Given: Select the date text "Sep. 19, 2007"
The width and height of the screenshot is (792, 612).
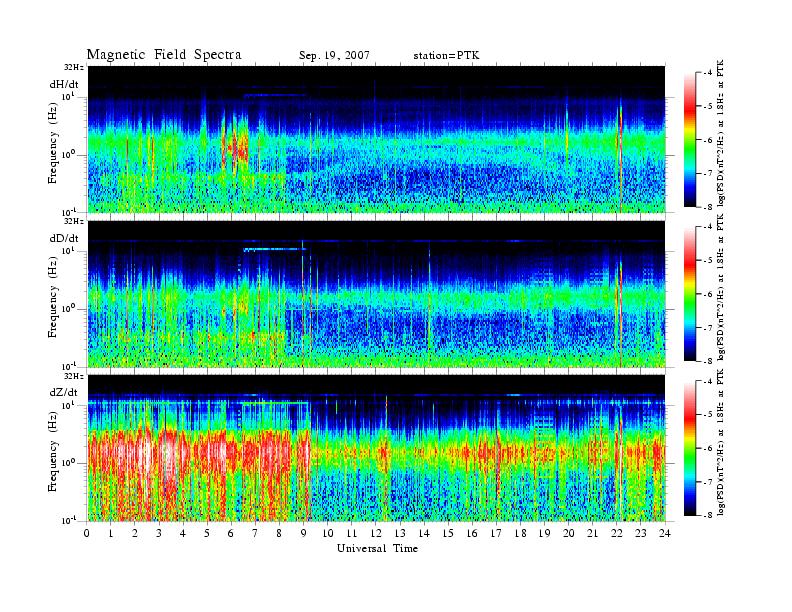Looking at the screenshot, I should coord(334,56).
